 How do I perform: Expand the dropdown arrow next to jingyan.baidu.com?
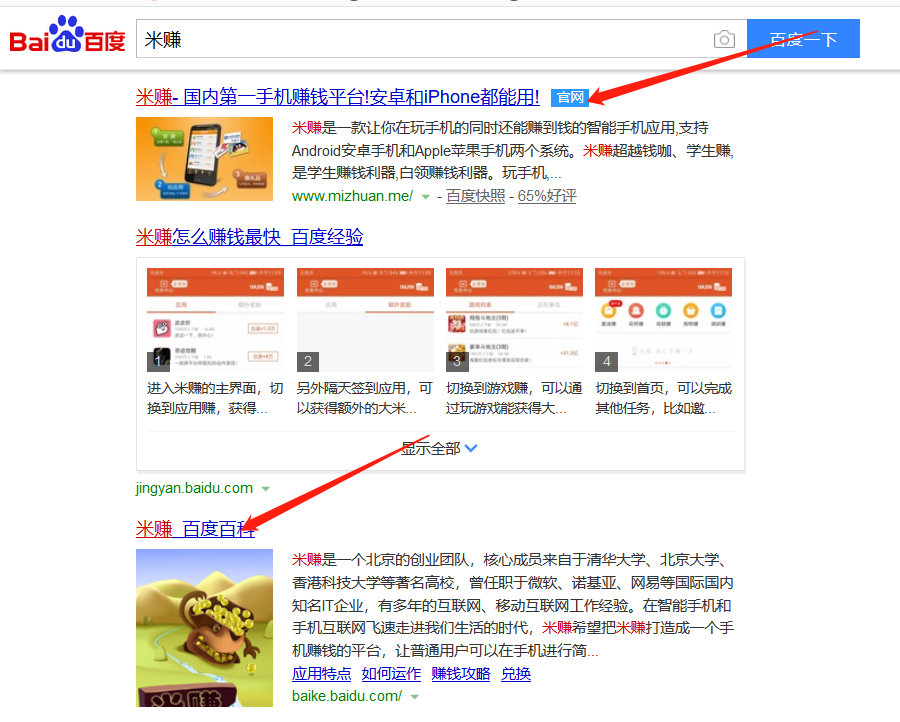click(266, 489)
